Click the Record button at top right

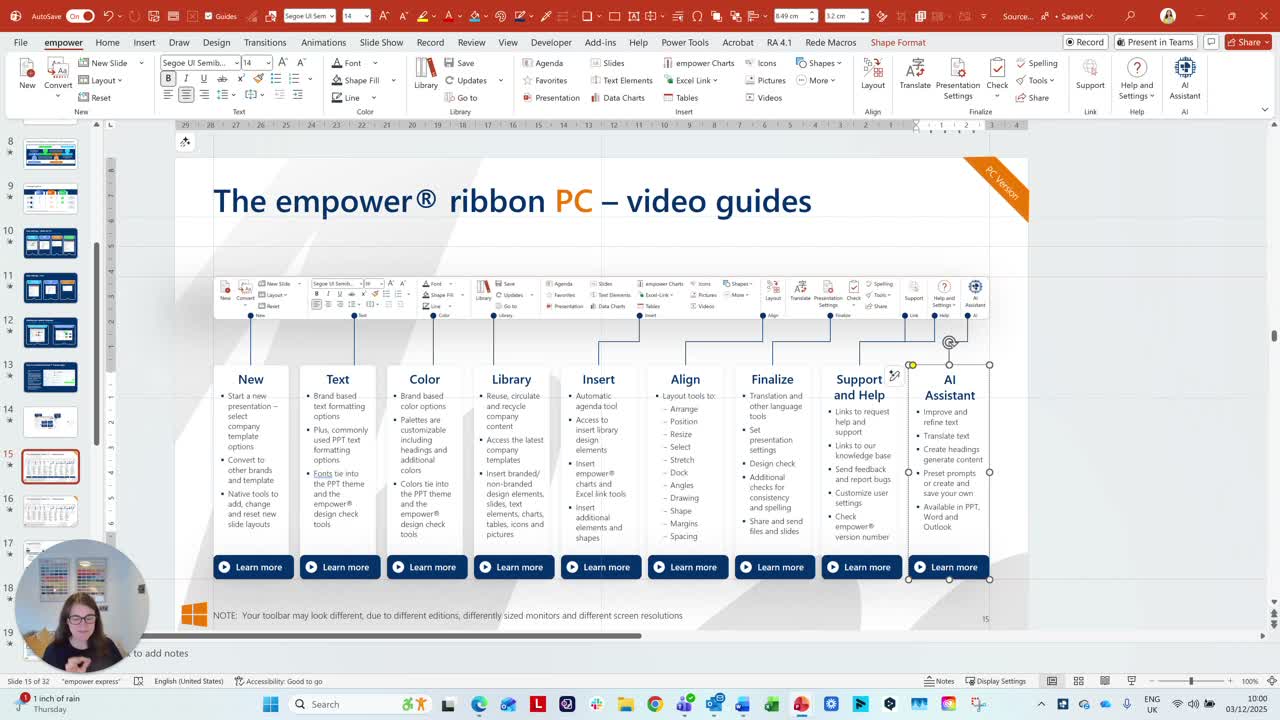coord(1085,42)
